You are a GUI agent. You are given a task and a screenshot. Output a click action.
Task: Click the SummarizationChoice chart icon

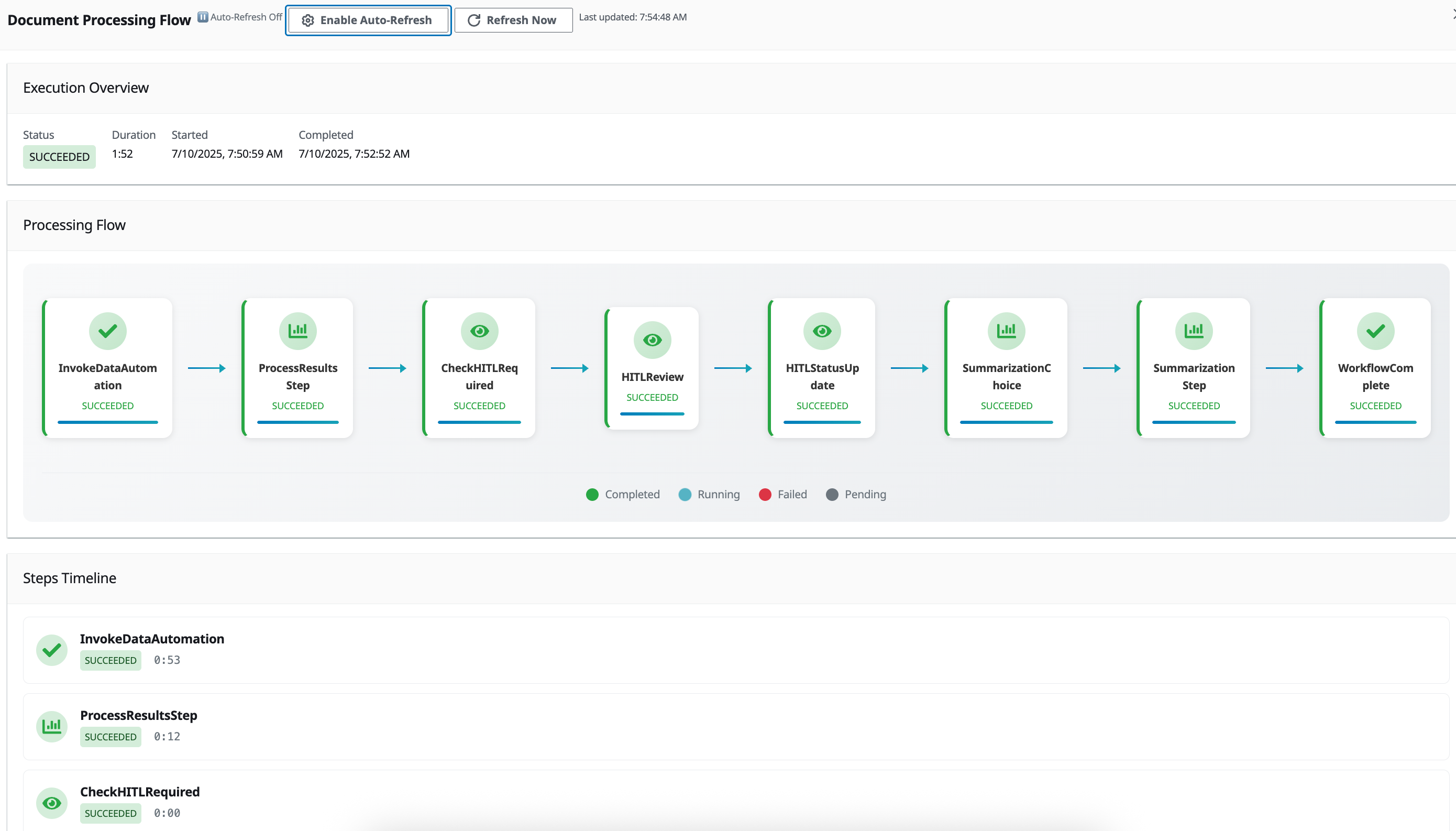(1006, 331)
